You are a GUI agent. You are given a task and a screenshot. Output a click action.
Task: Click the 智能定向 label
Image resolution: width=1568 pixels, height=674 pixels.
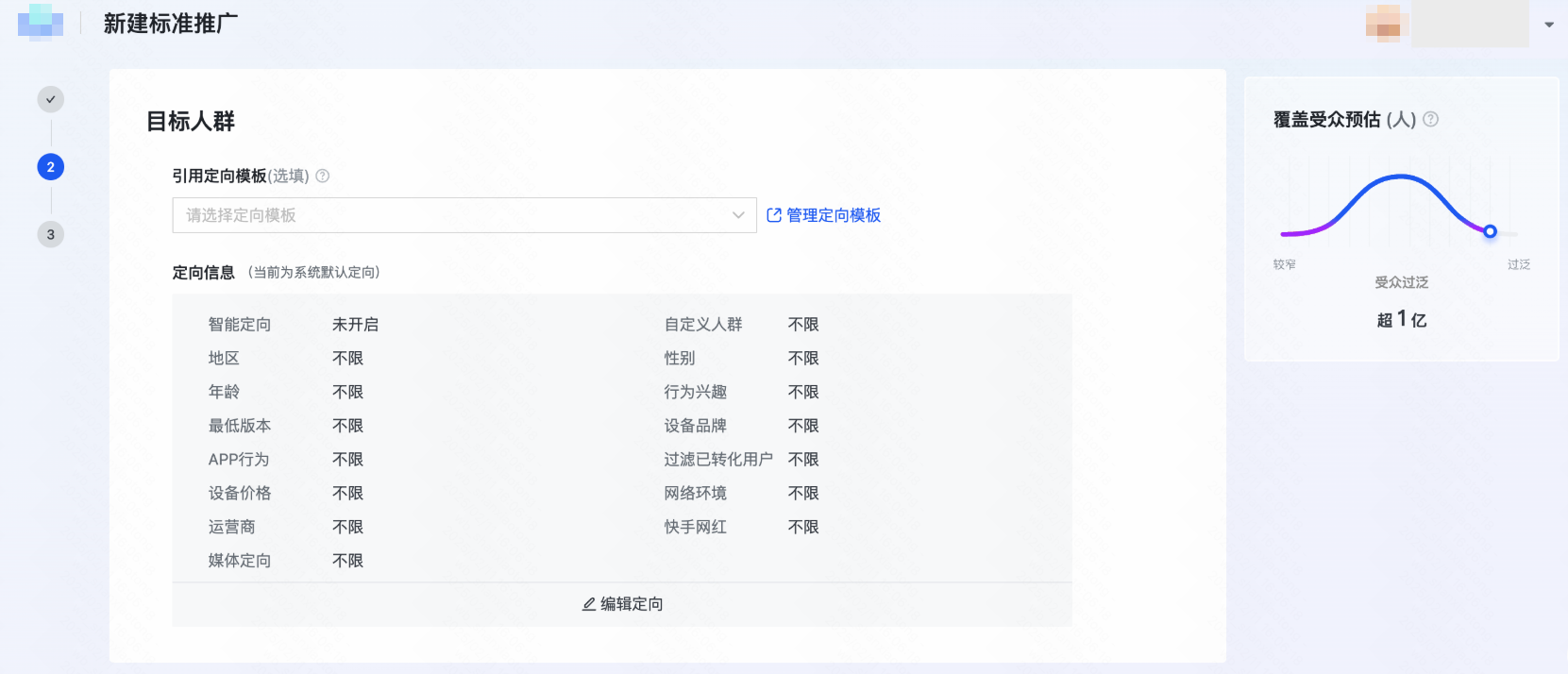[240, 325]
